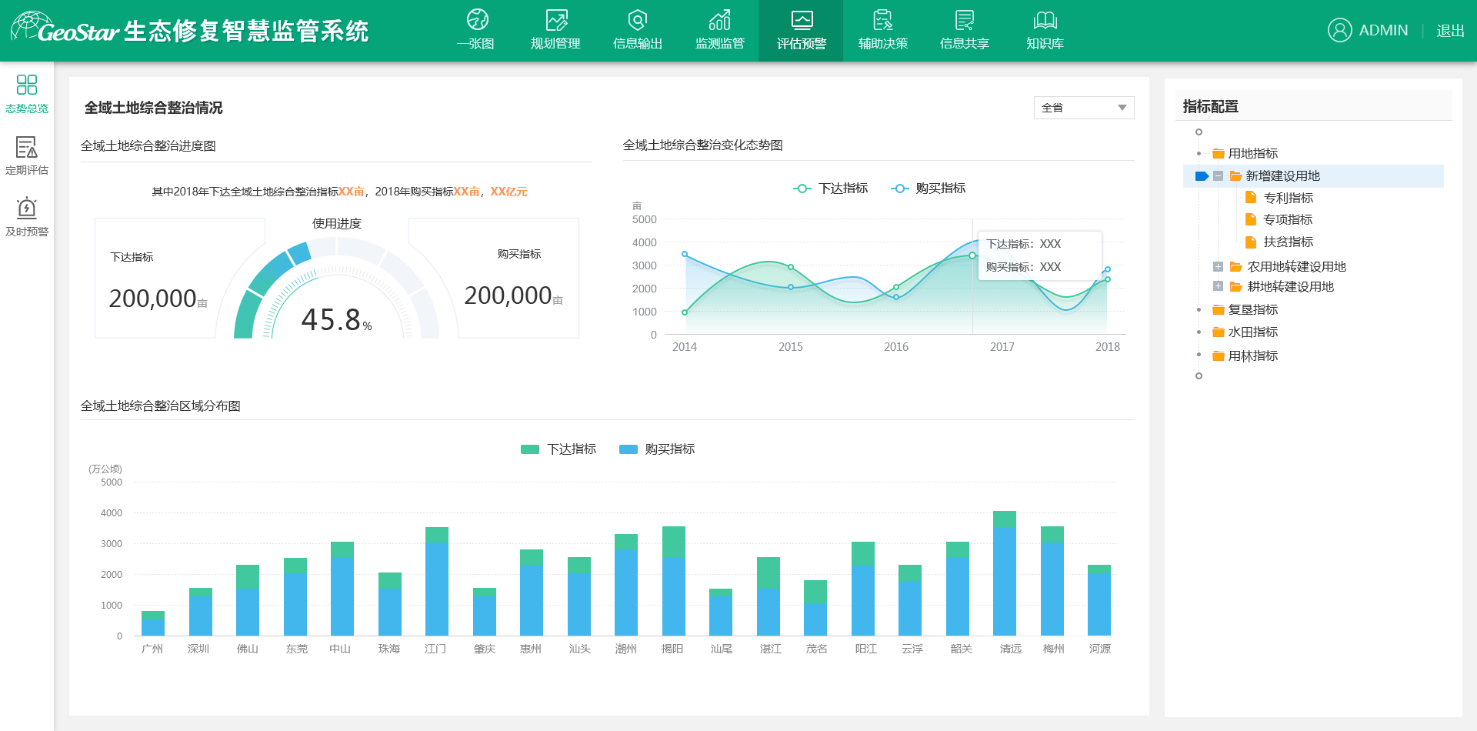Select the 用地指标 folder in the tree
The width and height of the screenshot is (1477, 731).
click(x=1244, y=153)
